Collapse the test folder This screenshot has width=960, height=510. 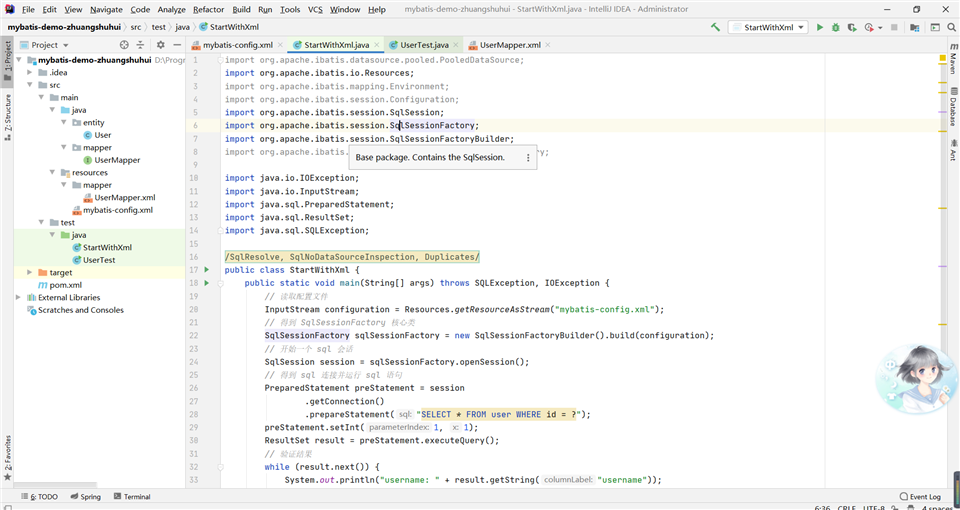[x=41, y=222]
